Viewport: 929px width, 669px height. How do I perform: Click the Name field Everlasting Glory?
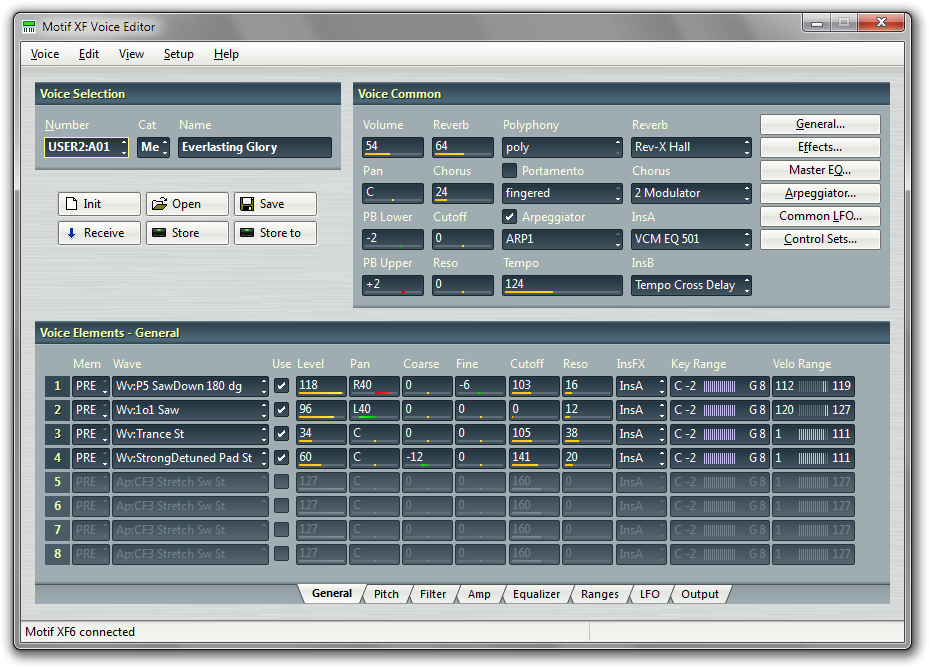(255, 147)
